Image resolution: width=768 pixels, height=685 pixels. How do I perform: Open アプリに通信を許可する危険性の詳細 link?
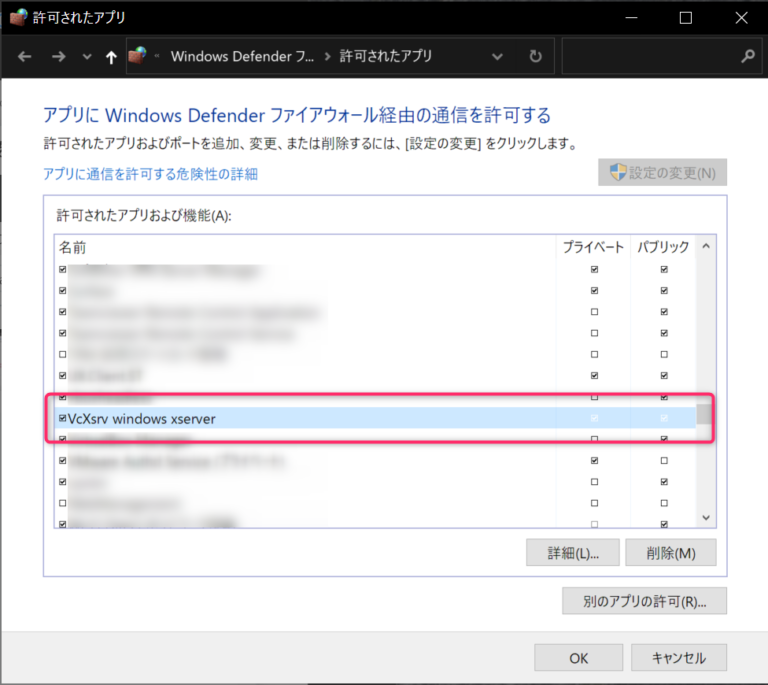pos(150,174)
